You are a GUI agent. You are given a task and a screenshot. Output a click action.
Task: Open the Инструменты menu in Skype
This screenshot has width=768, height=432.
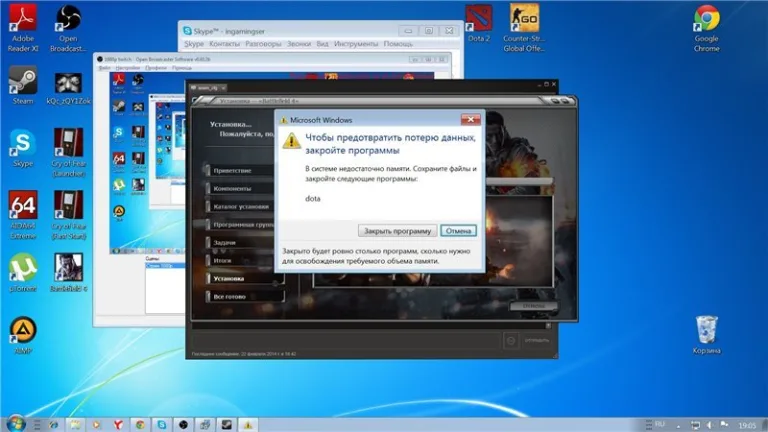(x=356, y=44)
